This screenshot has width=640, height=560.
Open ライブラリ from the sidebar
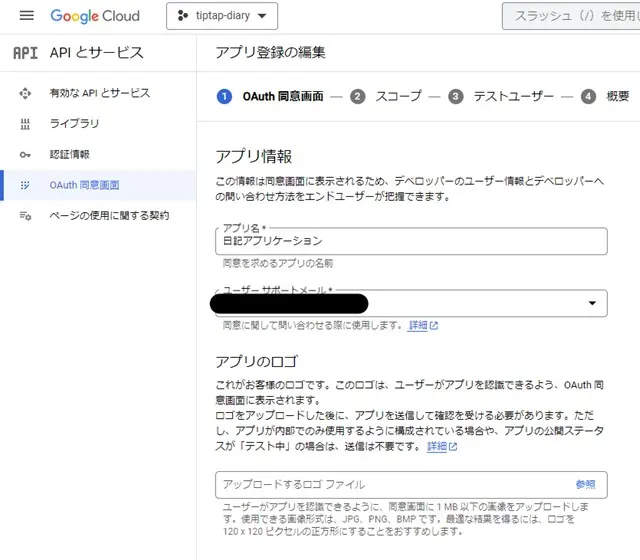click(75, 124)
